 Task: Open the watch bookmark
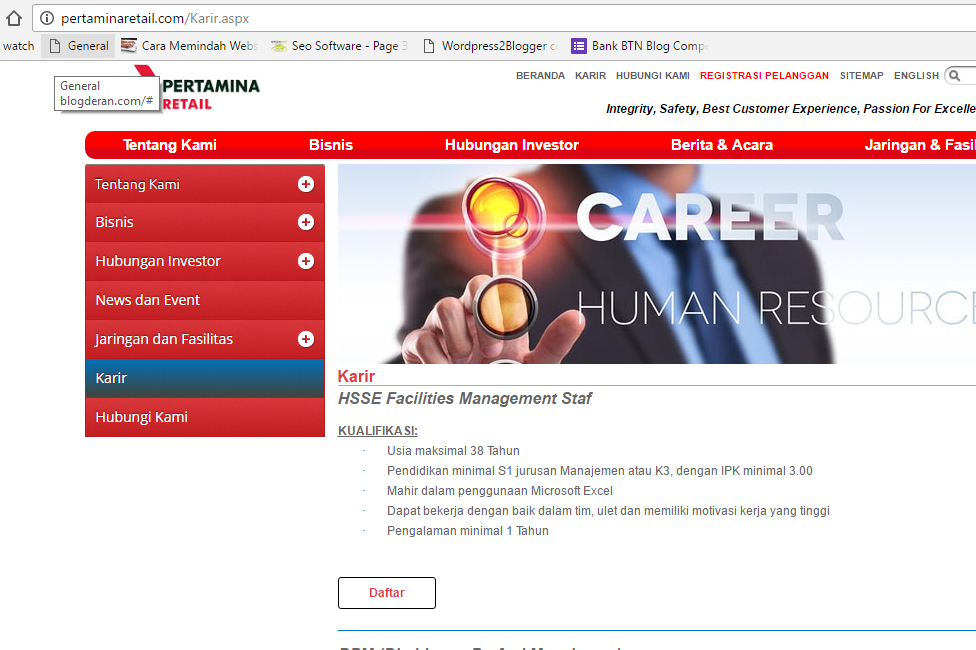(19, 46)
